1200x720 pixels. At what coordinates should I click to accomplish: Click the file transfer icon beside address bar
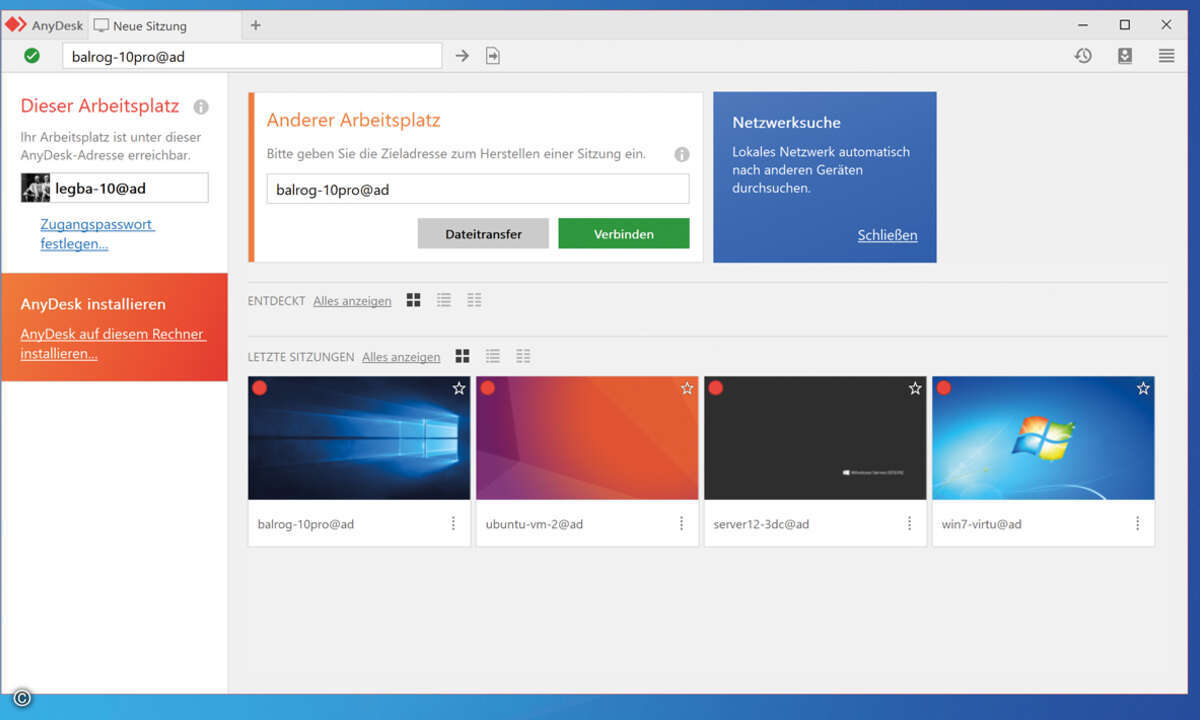click(x=493, y=56)
